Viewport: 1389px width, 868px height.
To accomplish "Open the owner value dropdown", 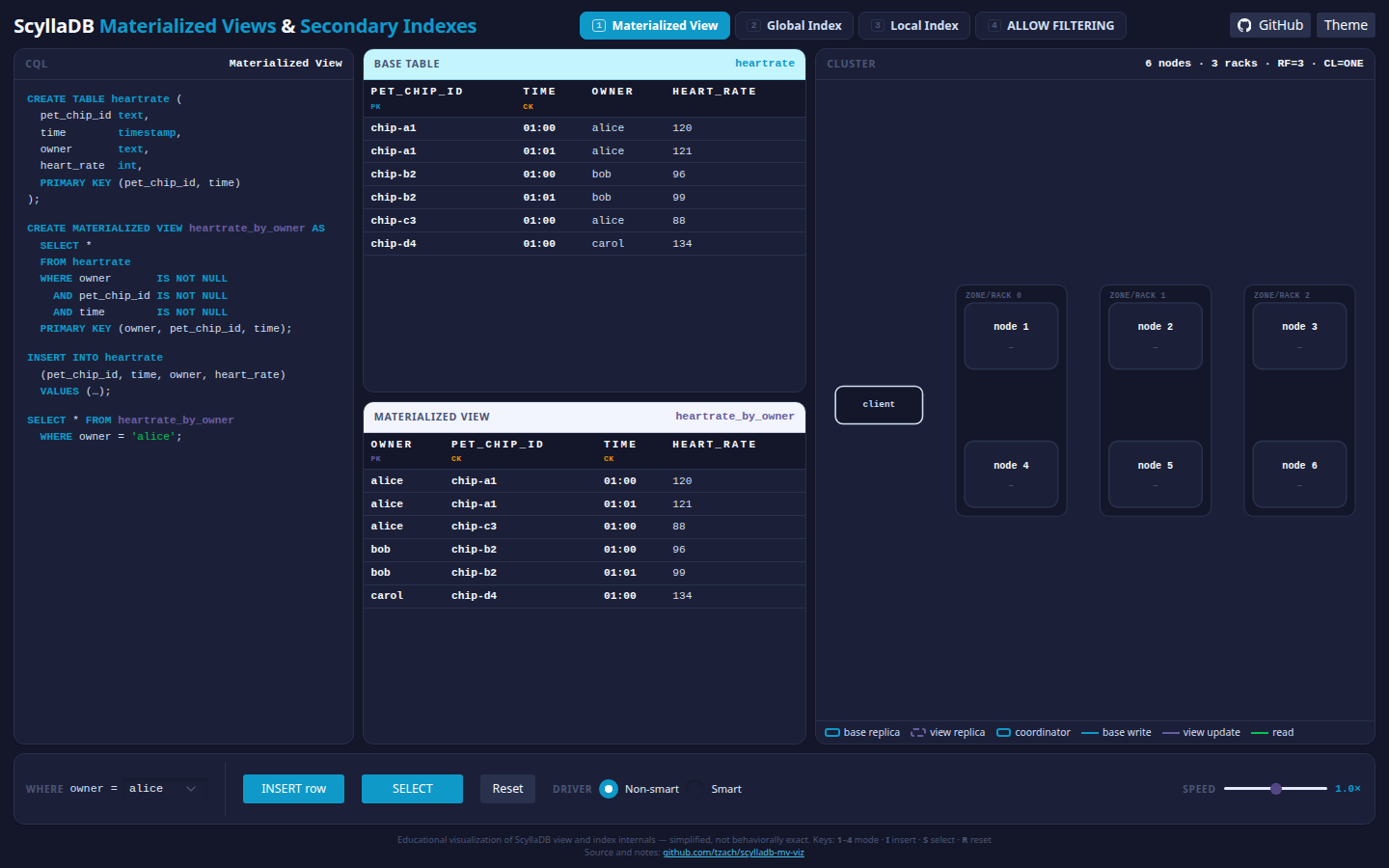I will tap(166, 789).
